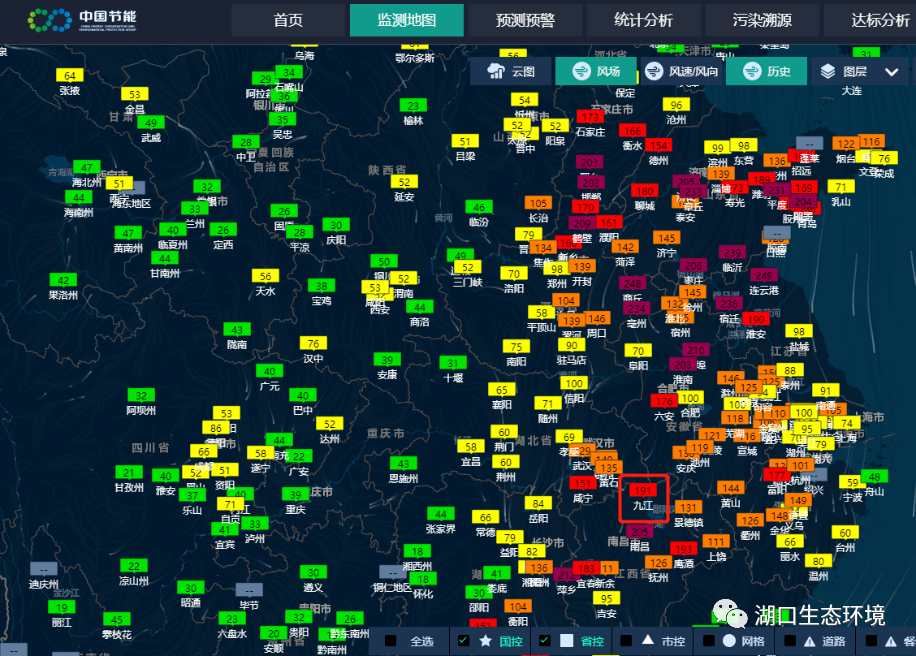Switch to the 预测预警 tab
The image size is (916, 656).
click(x=525, y=20)
